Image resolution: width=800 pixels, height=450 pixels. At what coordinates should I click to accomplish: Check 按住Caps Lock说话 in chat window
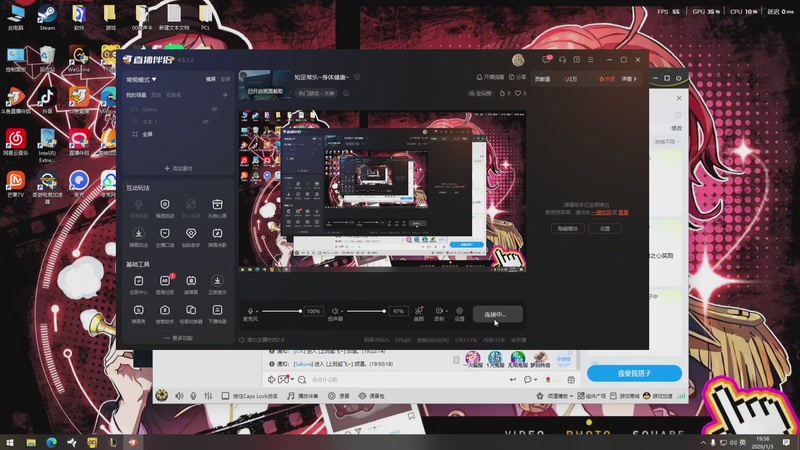225,396
